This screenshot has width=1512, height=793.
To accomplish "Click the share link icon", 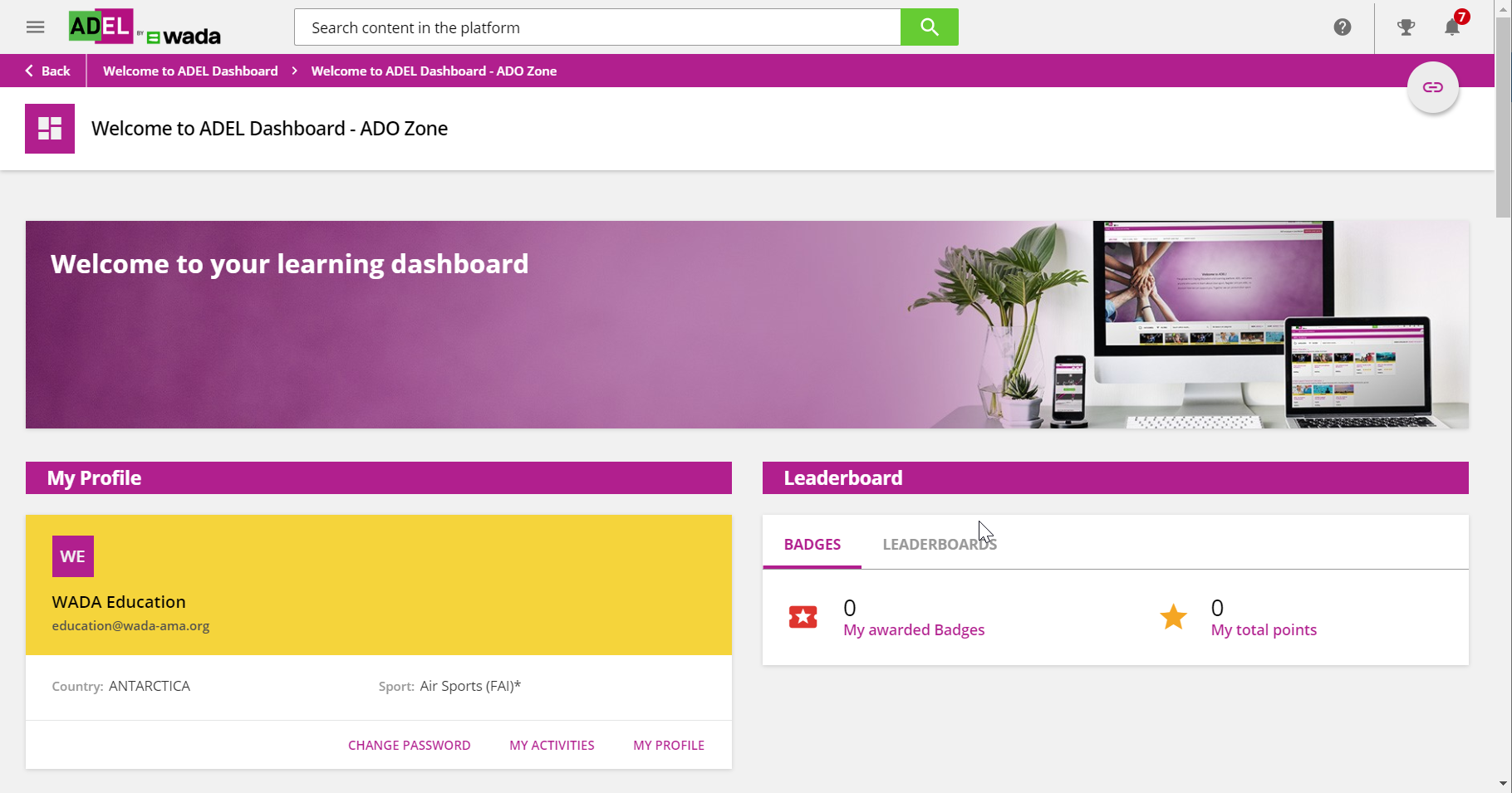I will (1432, 86).
